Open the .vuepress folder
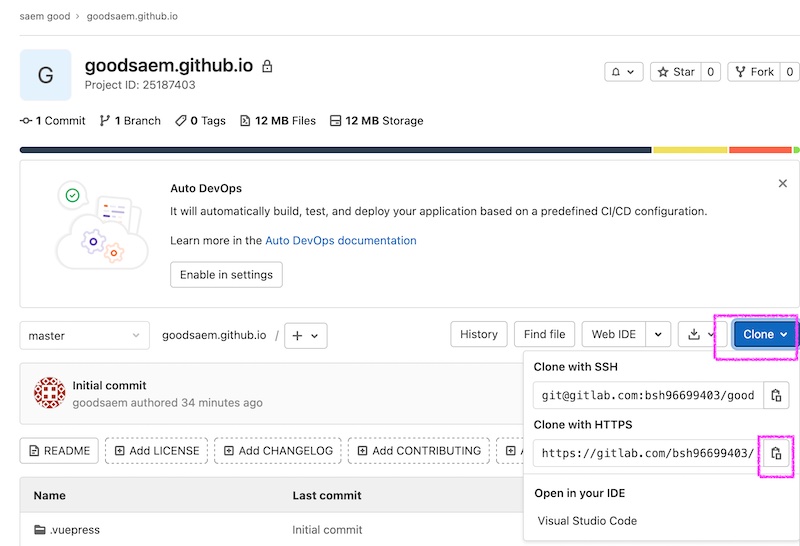 (74, 530)
